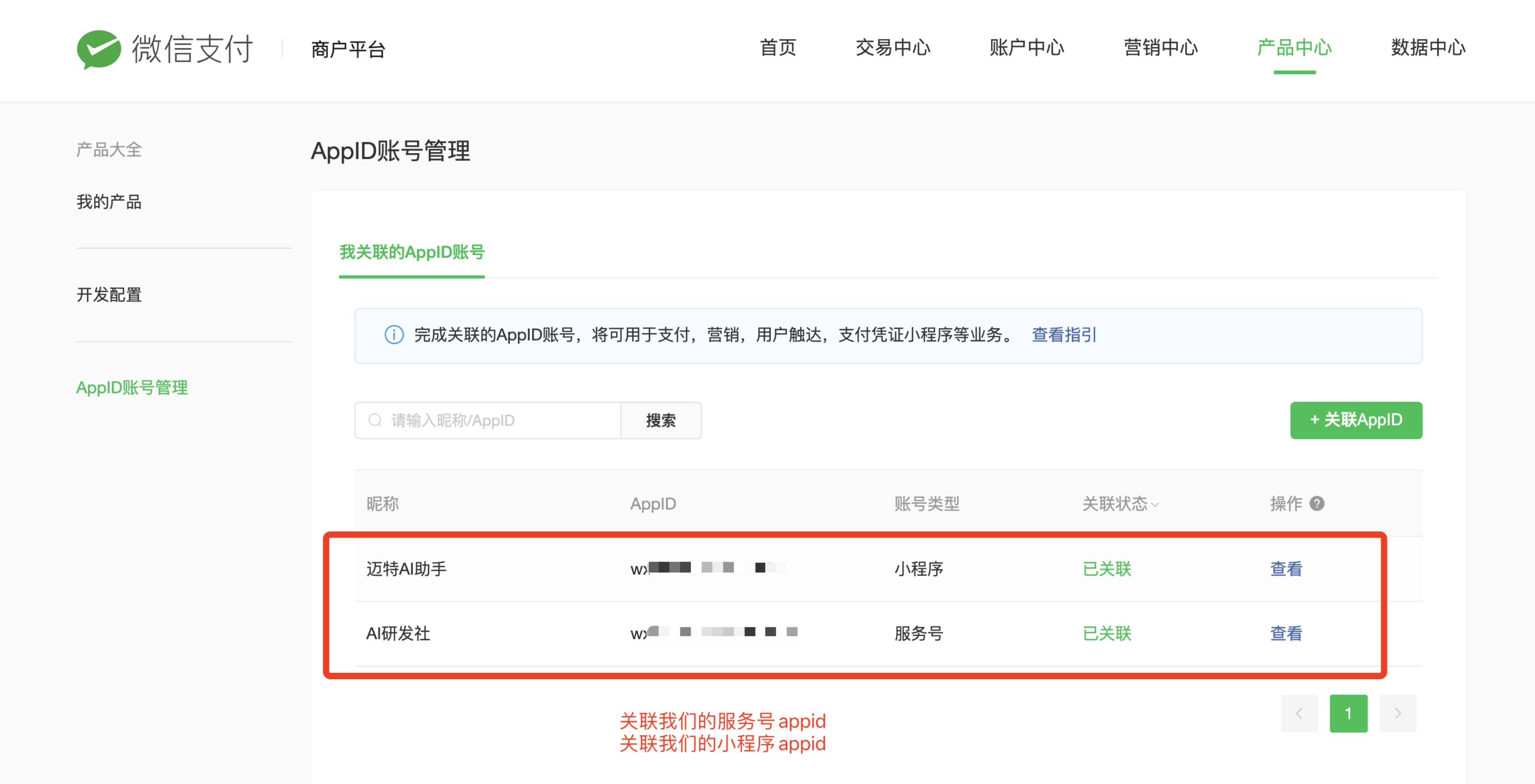This screenshot has height=784, width=1535.
Task: Click the previous page arrow icon
Action: click(1300, 714)
